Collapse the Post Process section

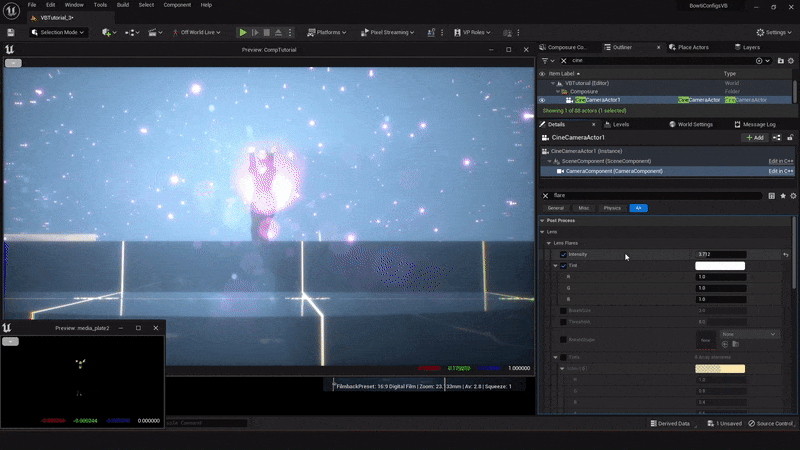(x=542, y=220)
